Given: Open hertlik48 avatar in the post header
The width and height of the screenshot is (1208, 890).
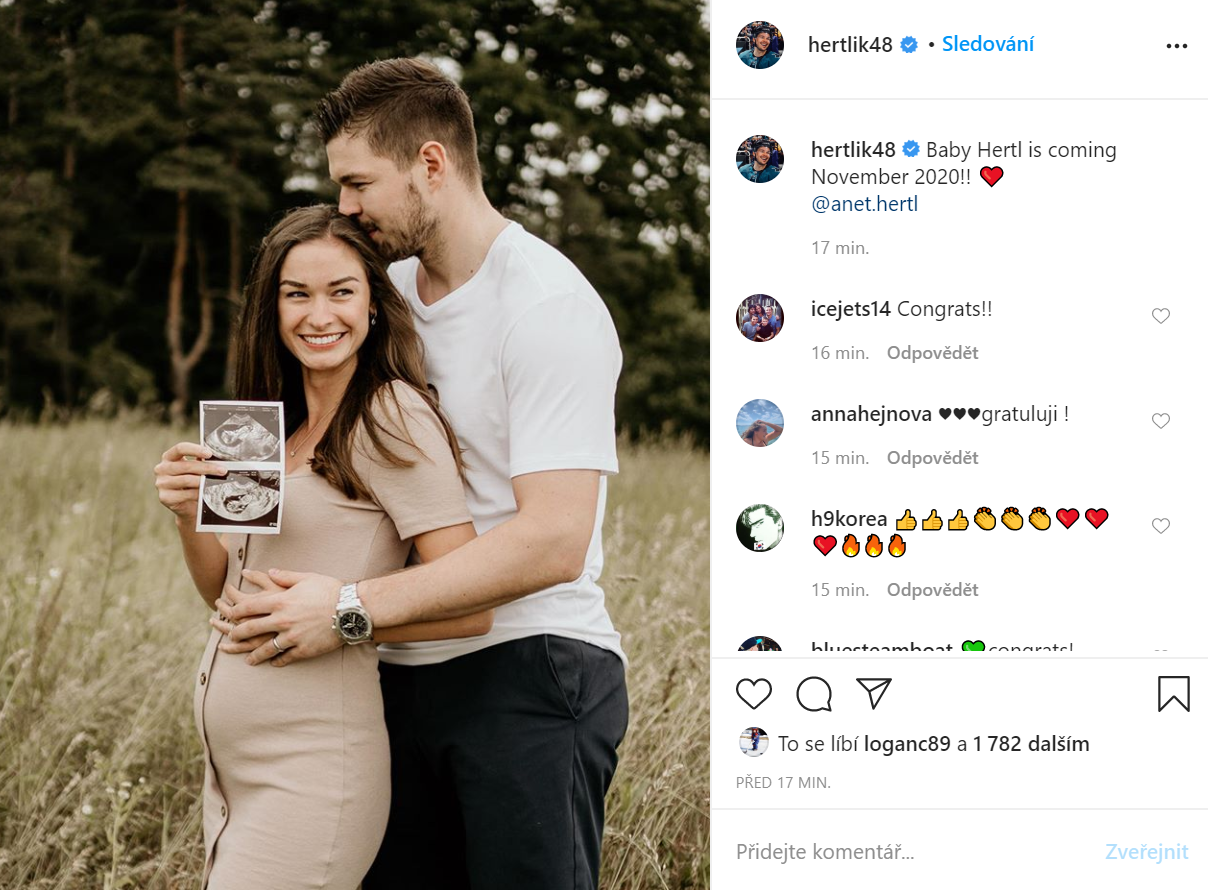Looking at the screenshot, I should pos(760,45).
